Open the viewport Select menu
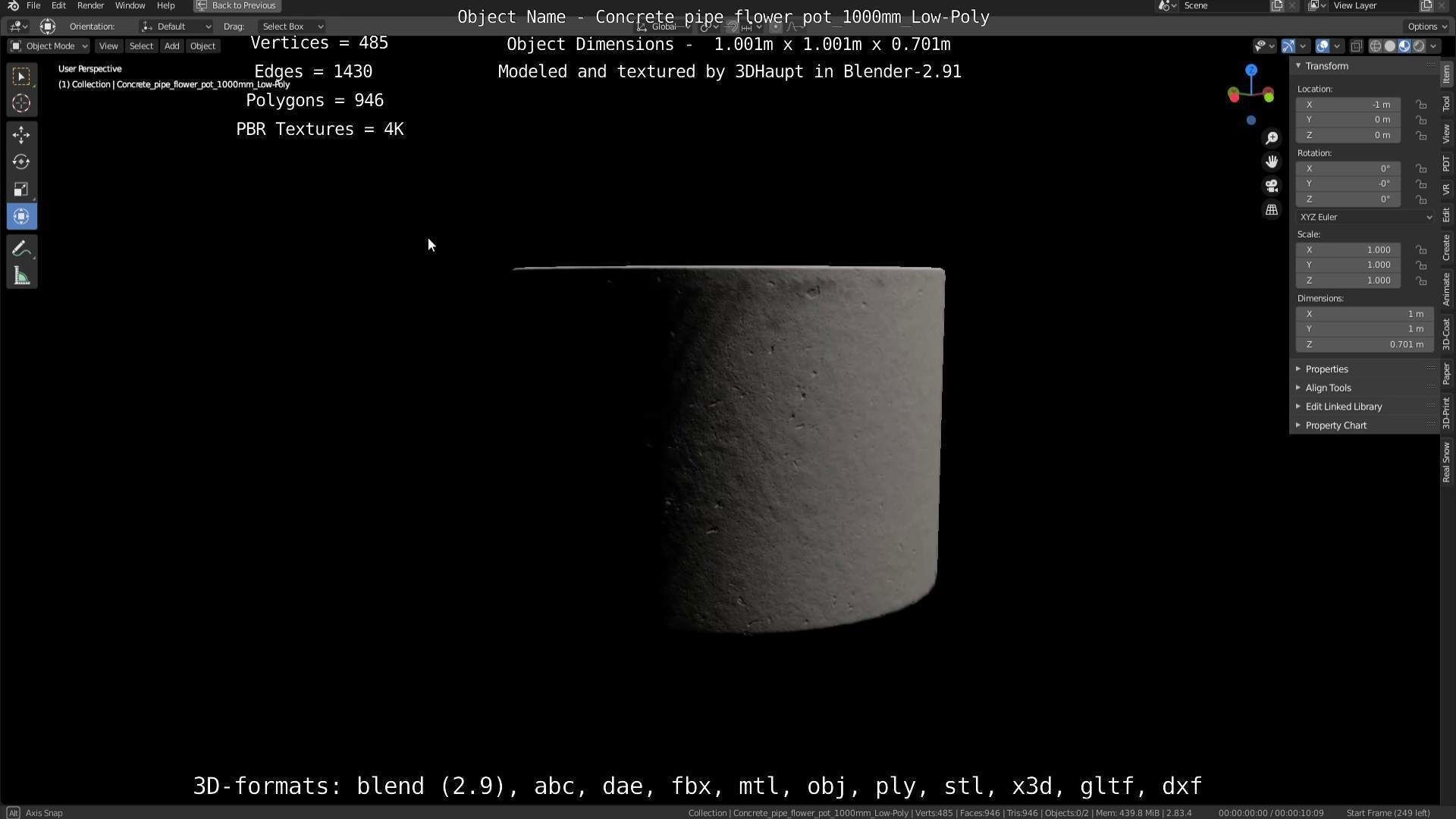1456x819 pixels. (x=141, y=46)
